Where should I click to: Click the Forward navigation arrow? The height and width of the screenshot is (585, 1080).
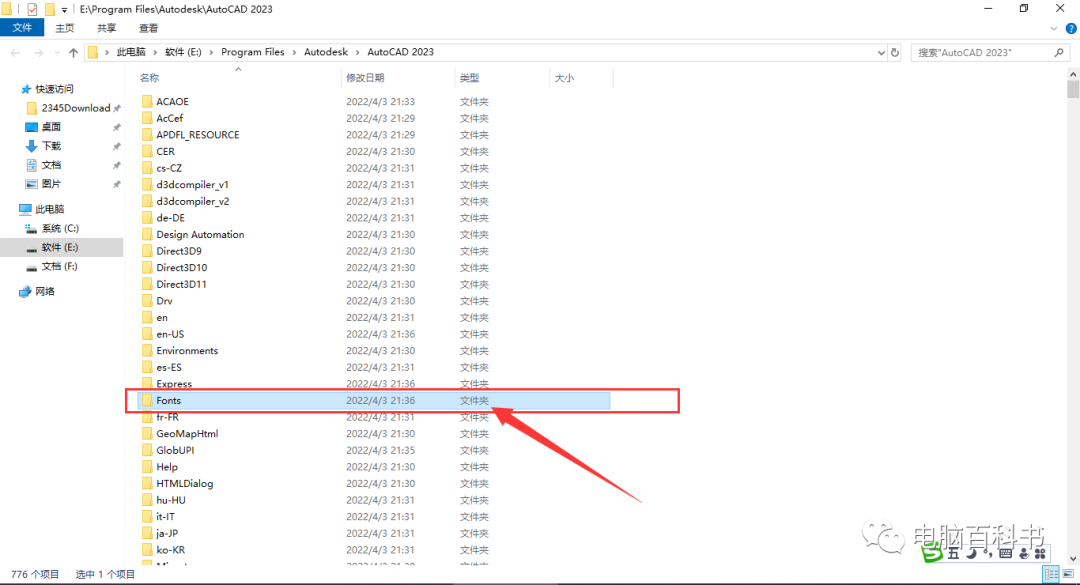coord(39,52)
